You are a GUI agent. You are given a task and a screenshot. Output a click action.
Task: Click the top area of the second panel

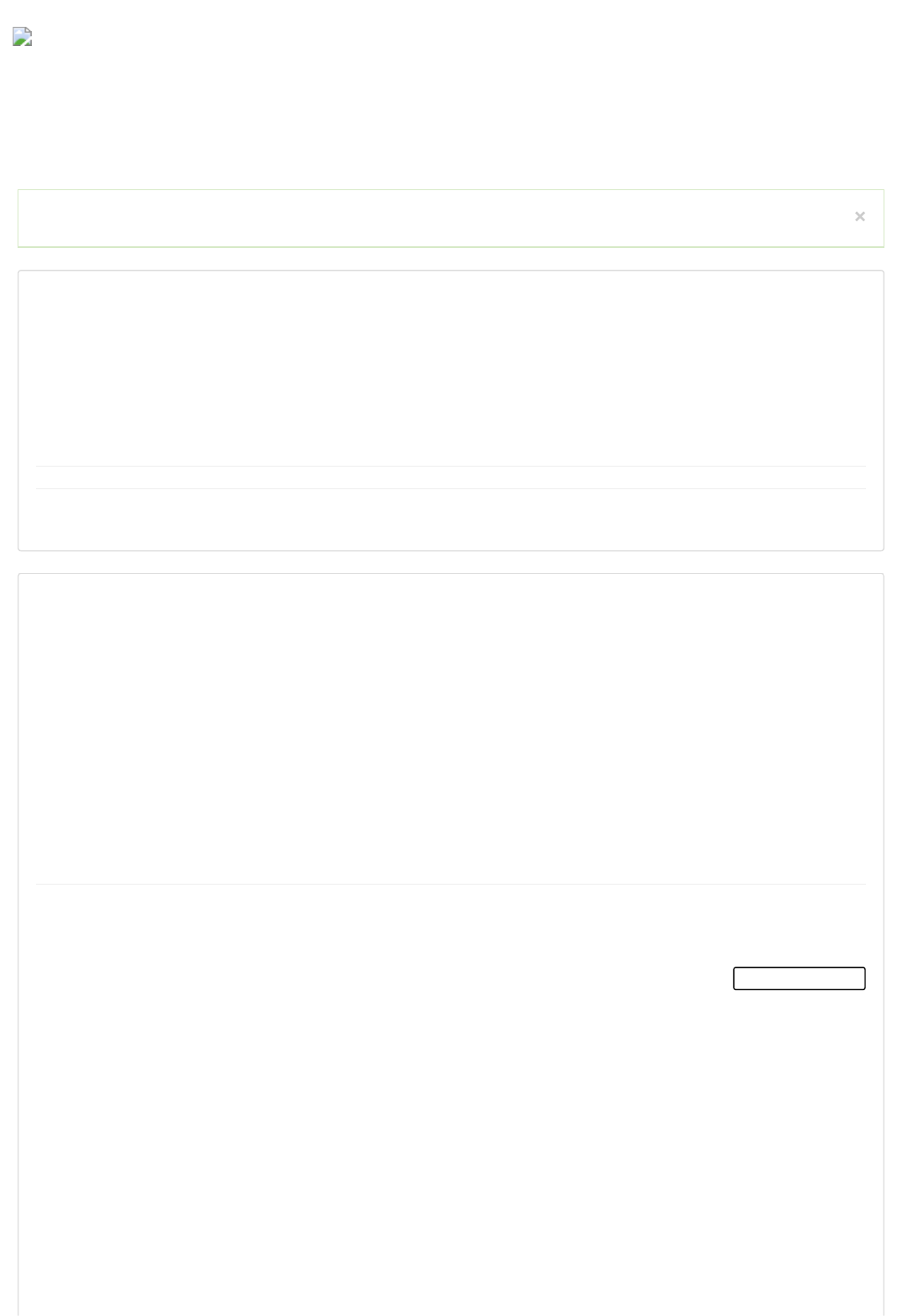tap(451, 720)
